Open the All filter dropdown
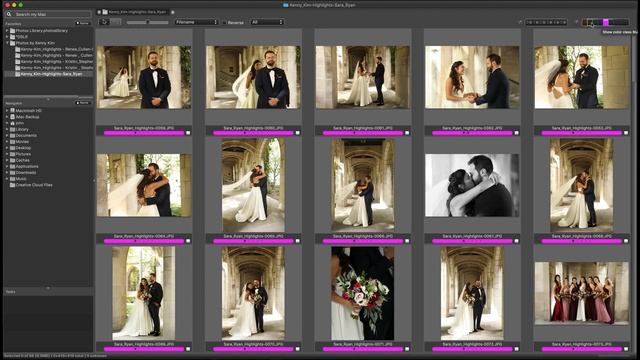 click(x=267, y=22)
